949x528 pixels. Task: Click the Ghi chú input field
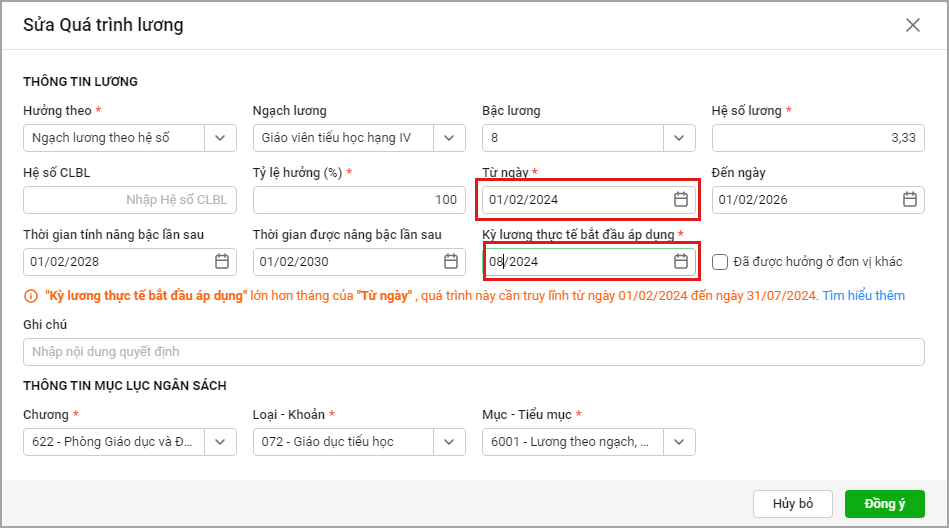pos(473,352)
